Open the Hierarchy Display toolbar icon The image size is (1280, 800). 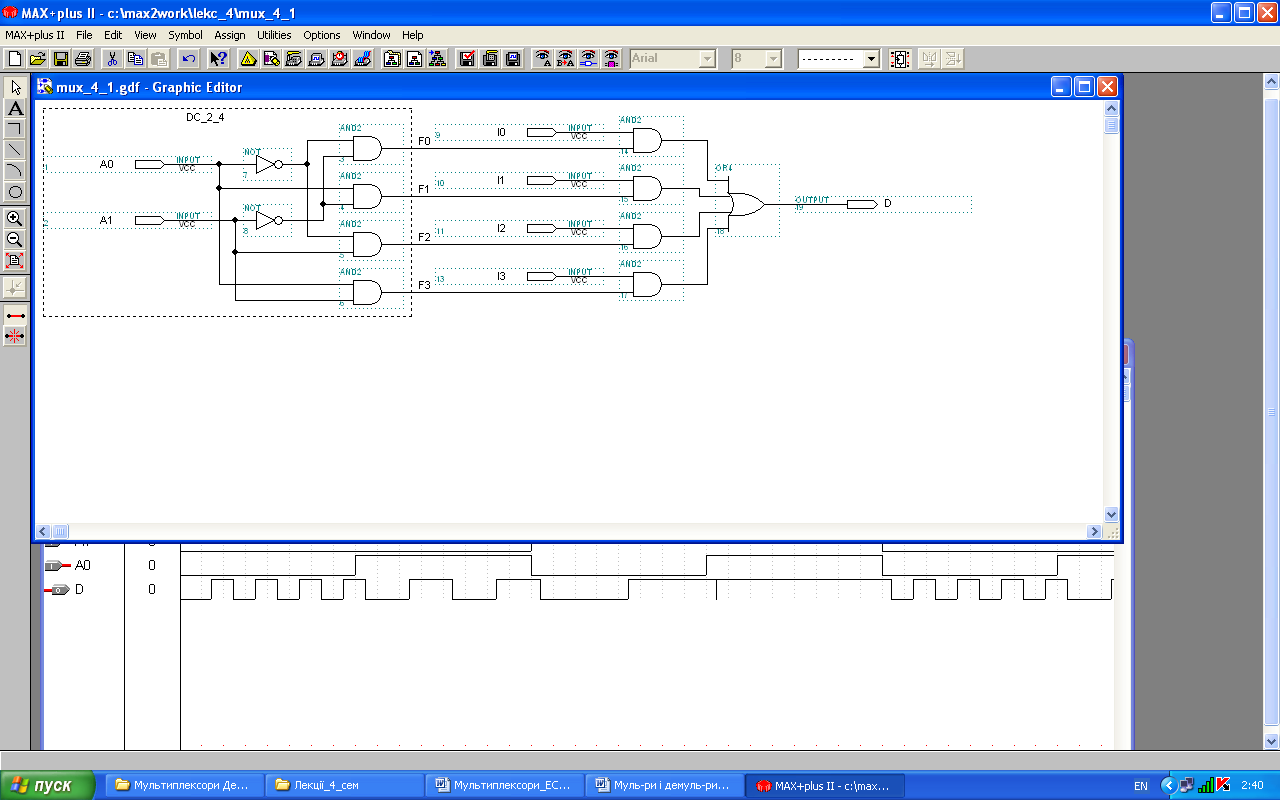click(248, 59)
